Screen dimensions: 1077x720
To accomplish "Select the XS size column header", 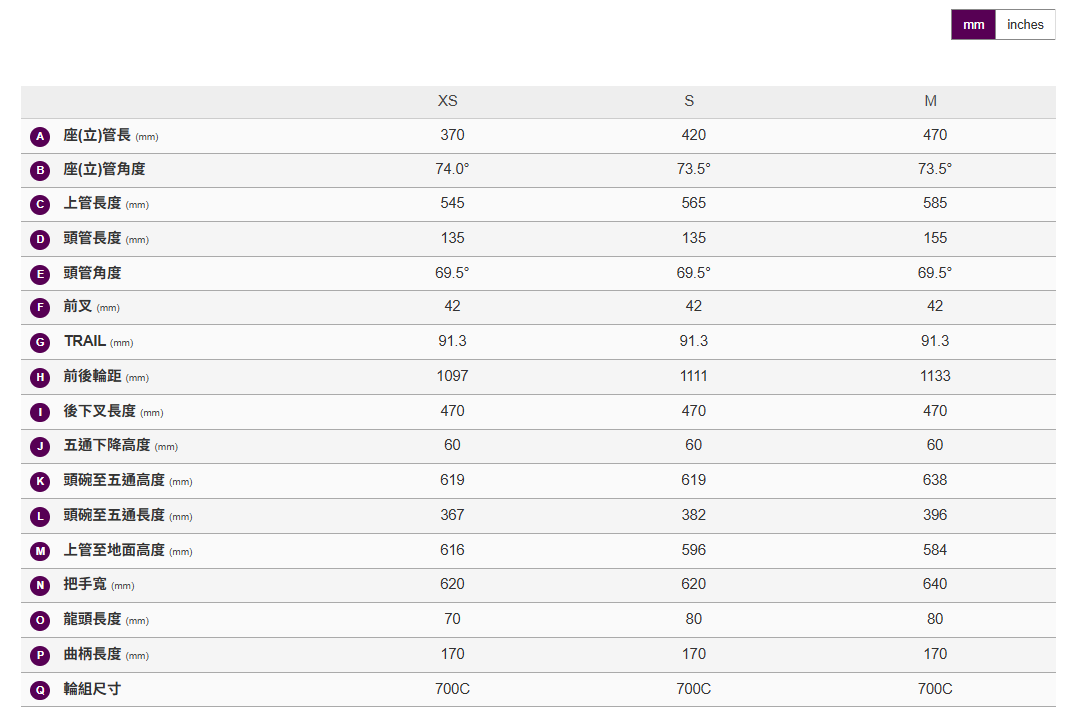I will pos(448,101).
